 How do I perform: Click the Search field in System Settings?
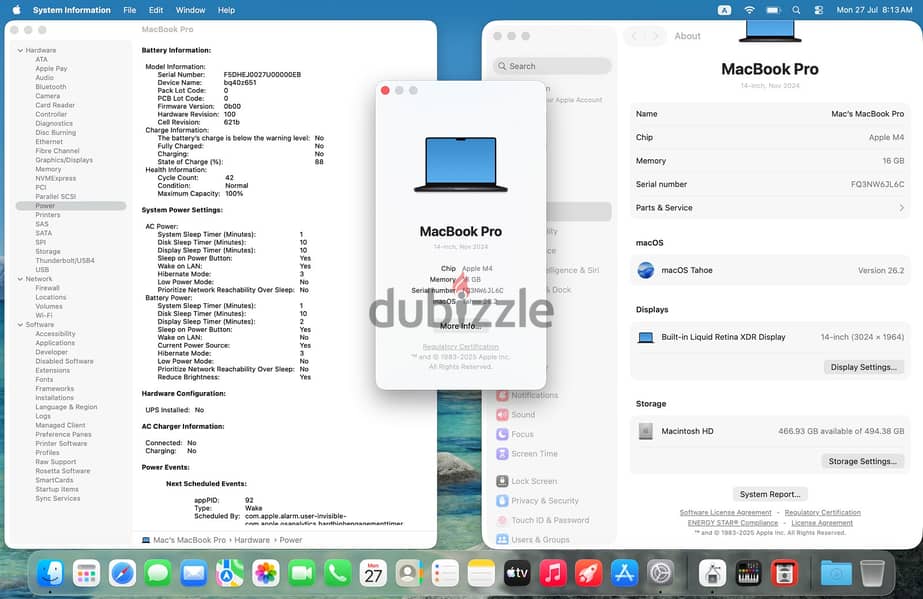point(552,66)
